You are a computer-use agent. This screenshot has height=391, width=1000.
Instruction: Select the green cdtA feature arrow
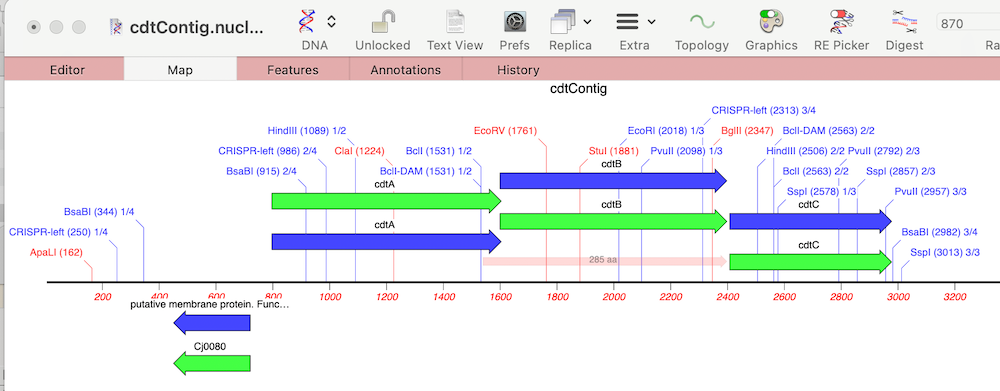click(386, 201)
